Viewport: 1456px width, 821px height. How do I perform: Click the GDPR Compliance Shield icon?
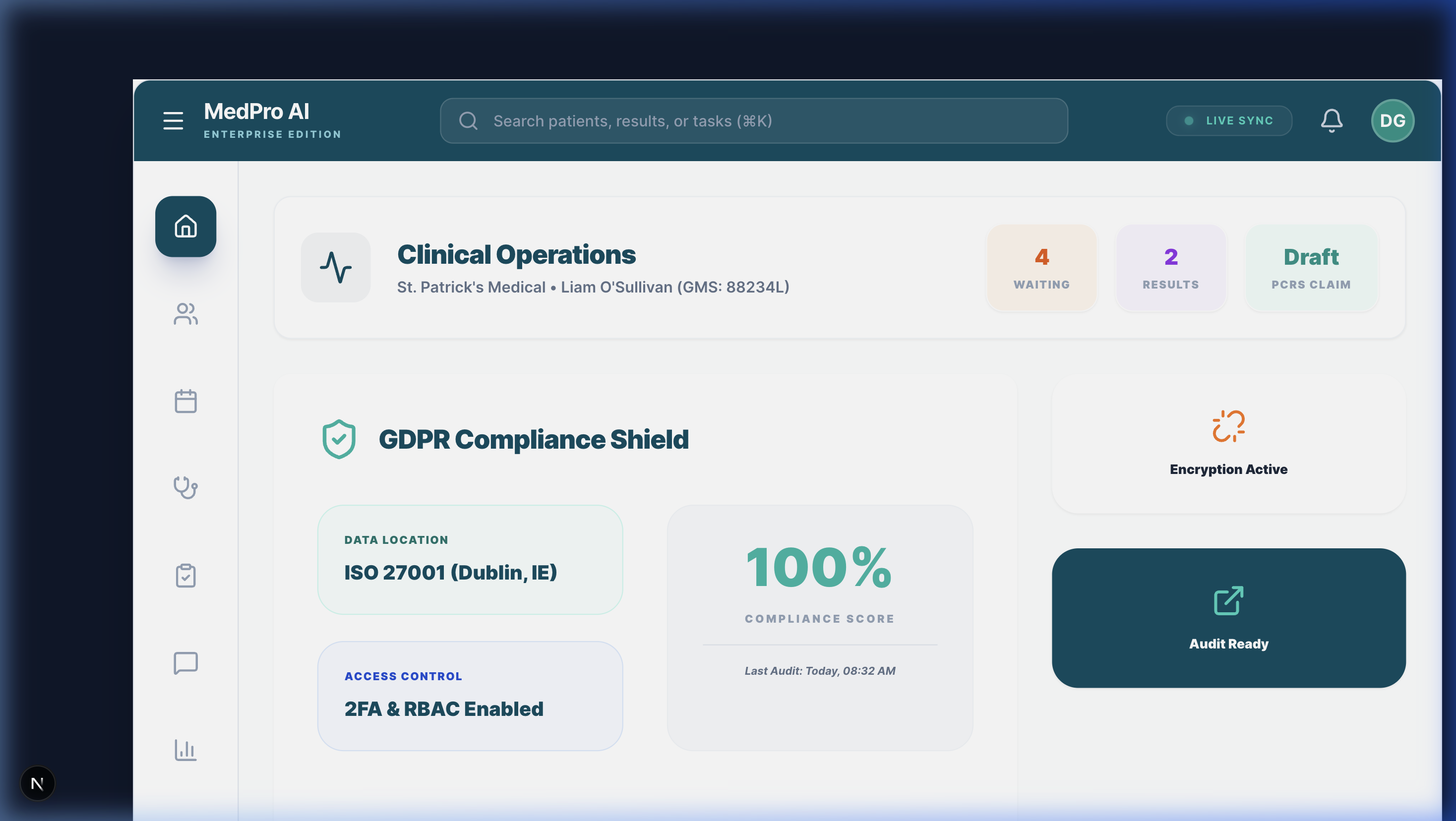pos(339,438)
